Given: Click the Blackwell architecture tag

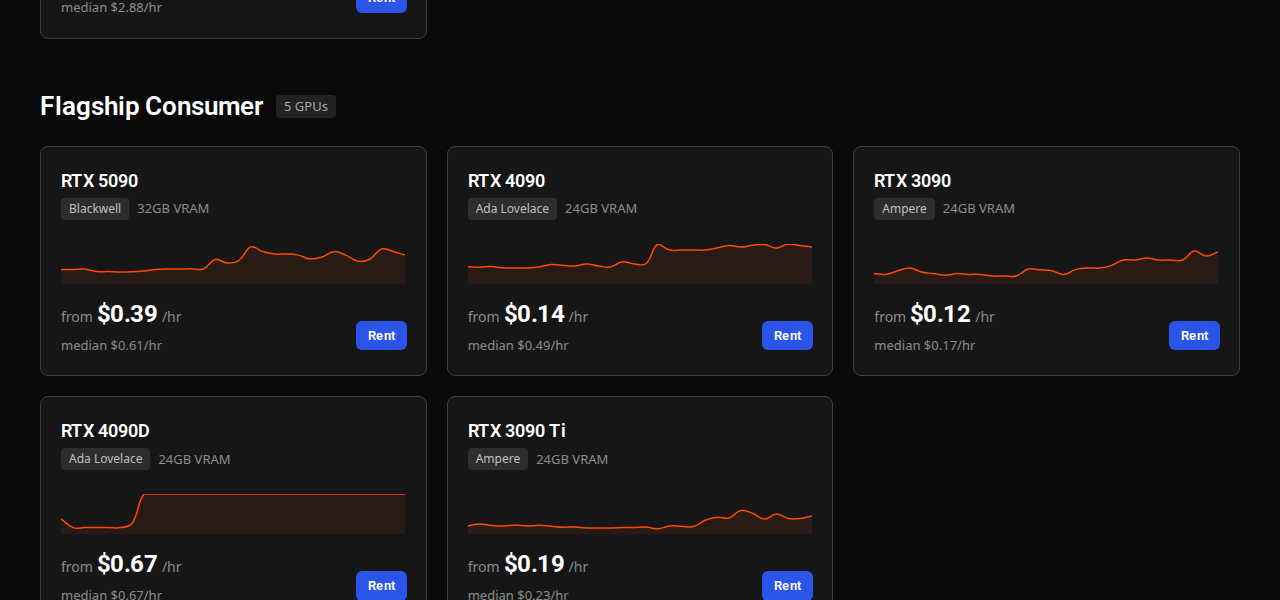Looking at the screenshot, I should tap(95, 209).
